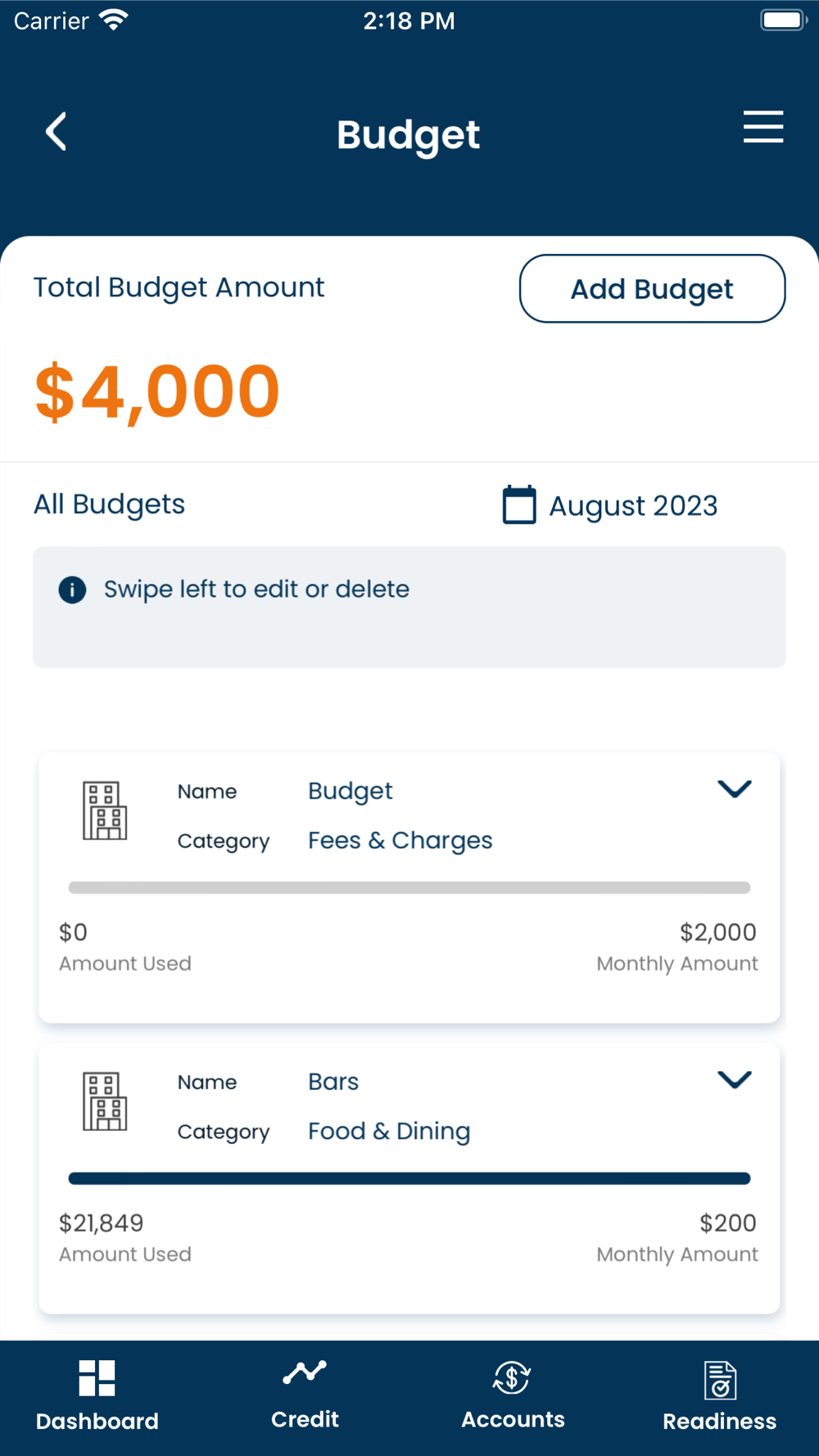Open the August 2023 month selector

[632, 506]
